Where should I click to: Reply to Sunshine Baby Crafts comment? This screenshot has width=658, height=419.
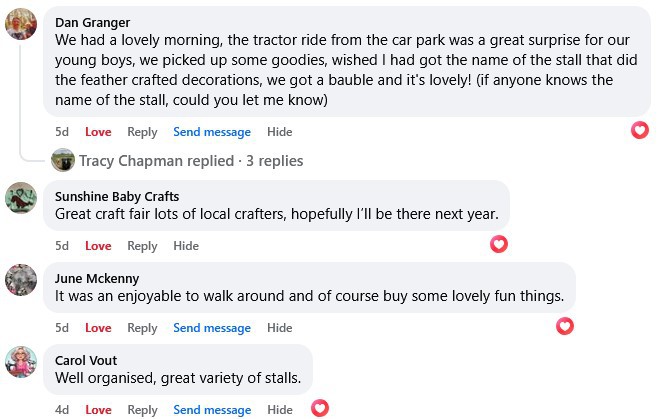(142, 246)
